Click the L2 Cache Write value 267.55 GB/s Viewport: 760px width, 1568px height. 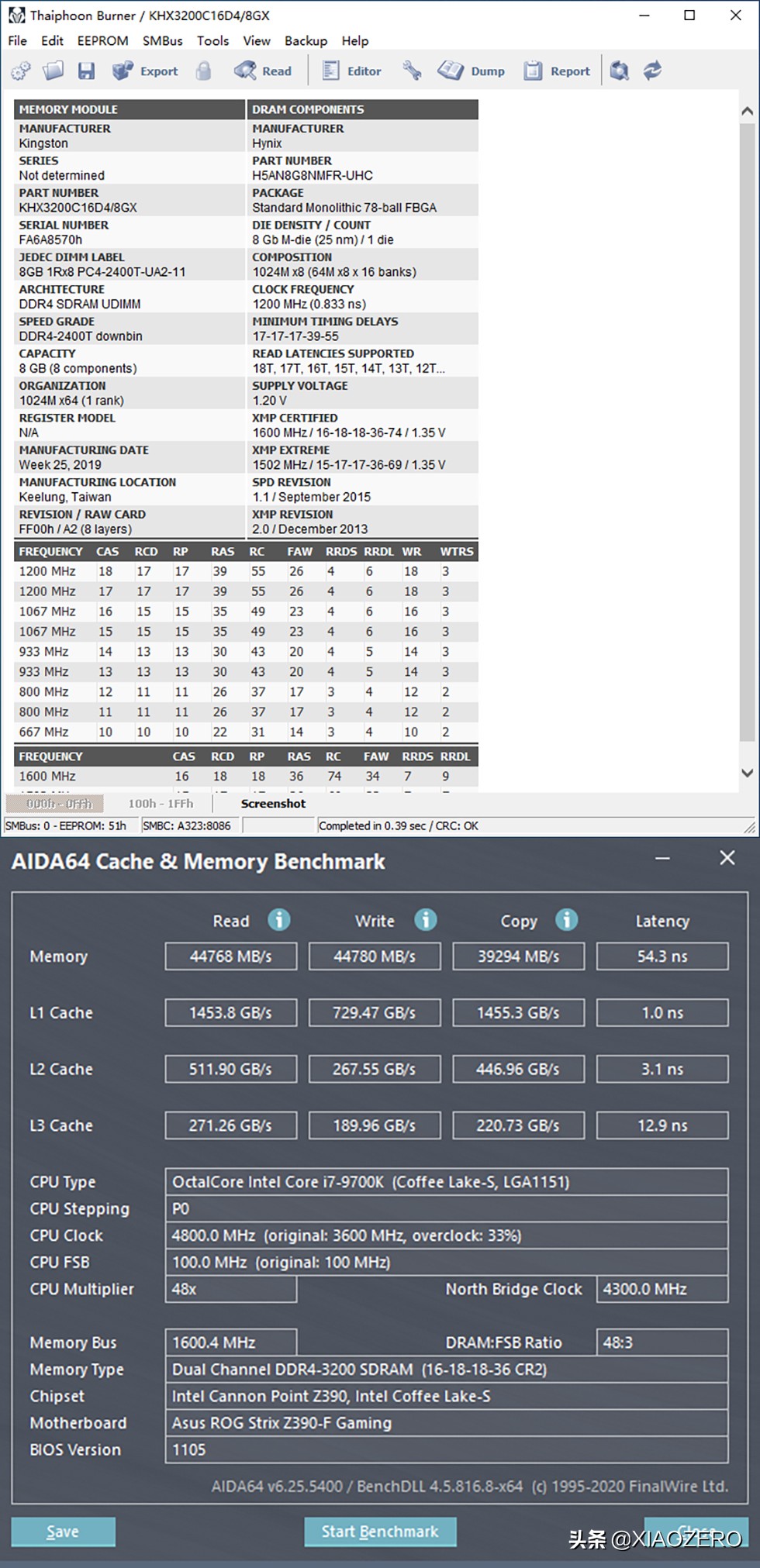(x=375, y=1069)
